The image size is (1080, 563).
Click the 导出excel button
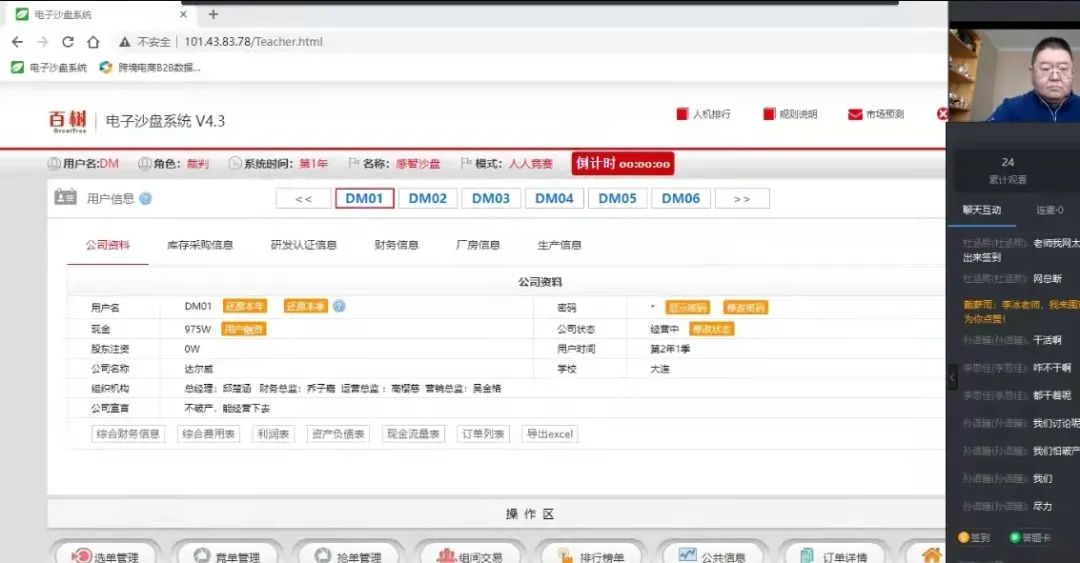(550, 434)
